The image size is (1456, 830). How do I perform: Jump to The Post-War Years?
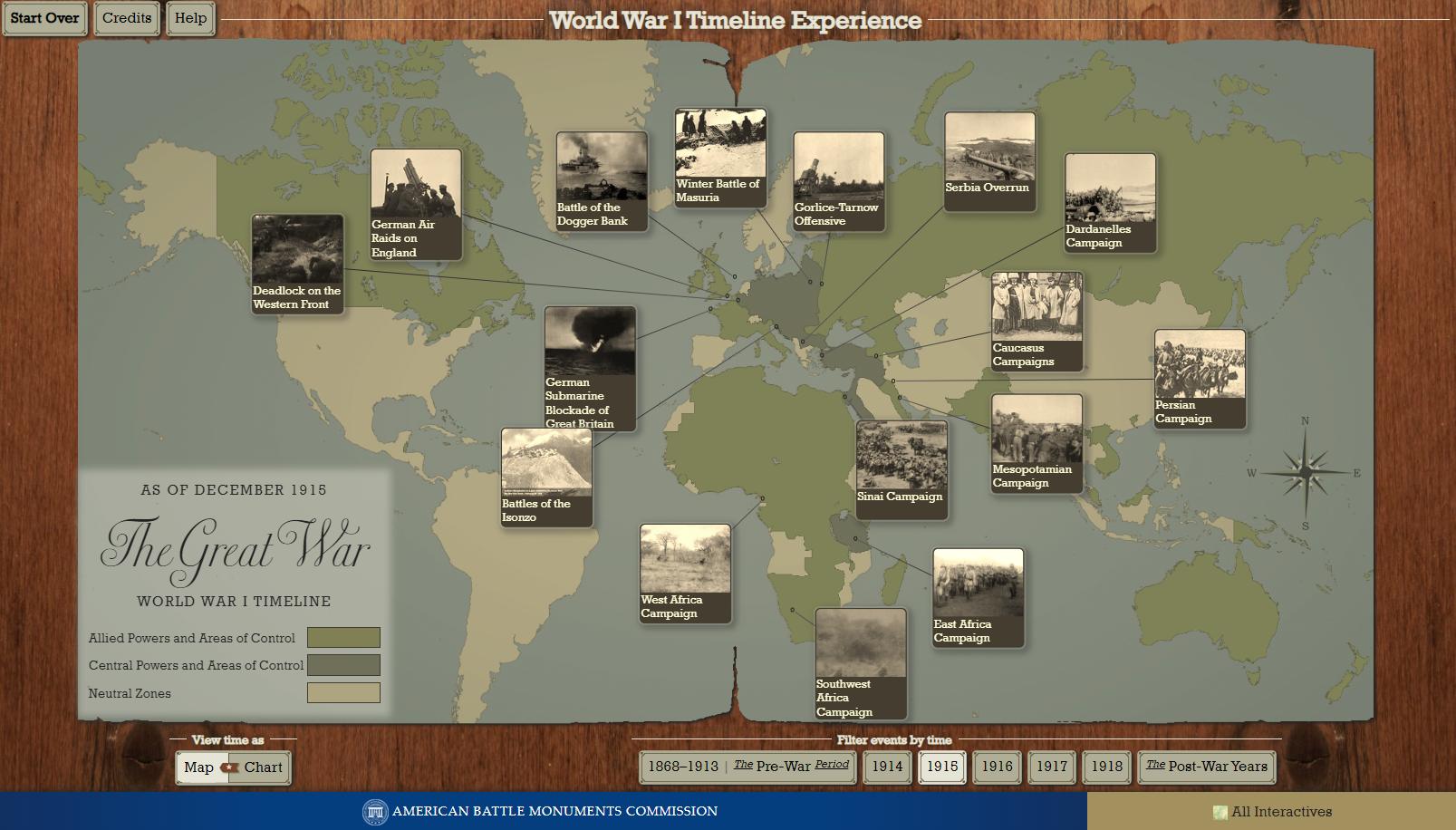click(x=1207, y=767)
